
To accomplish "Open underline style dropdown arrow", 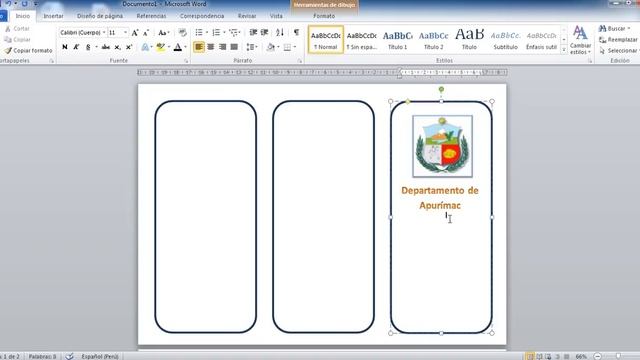I will click(96, 47).
